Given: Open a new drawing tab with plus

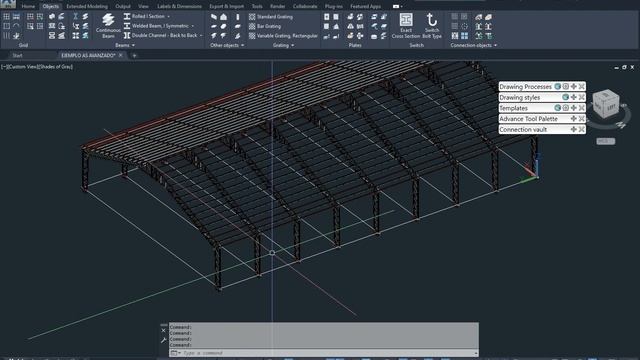Looking at the screenshot, I should coord(134,56).
